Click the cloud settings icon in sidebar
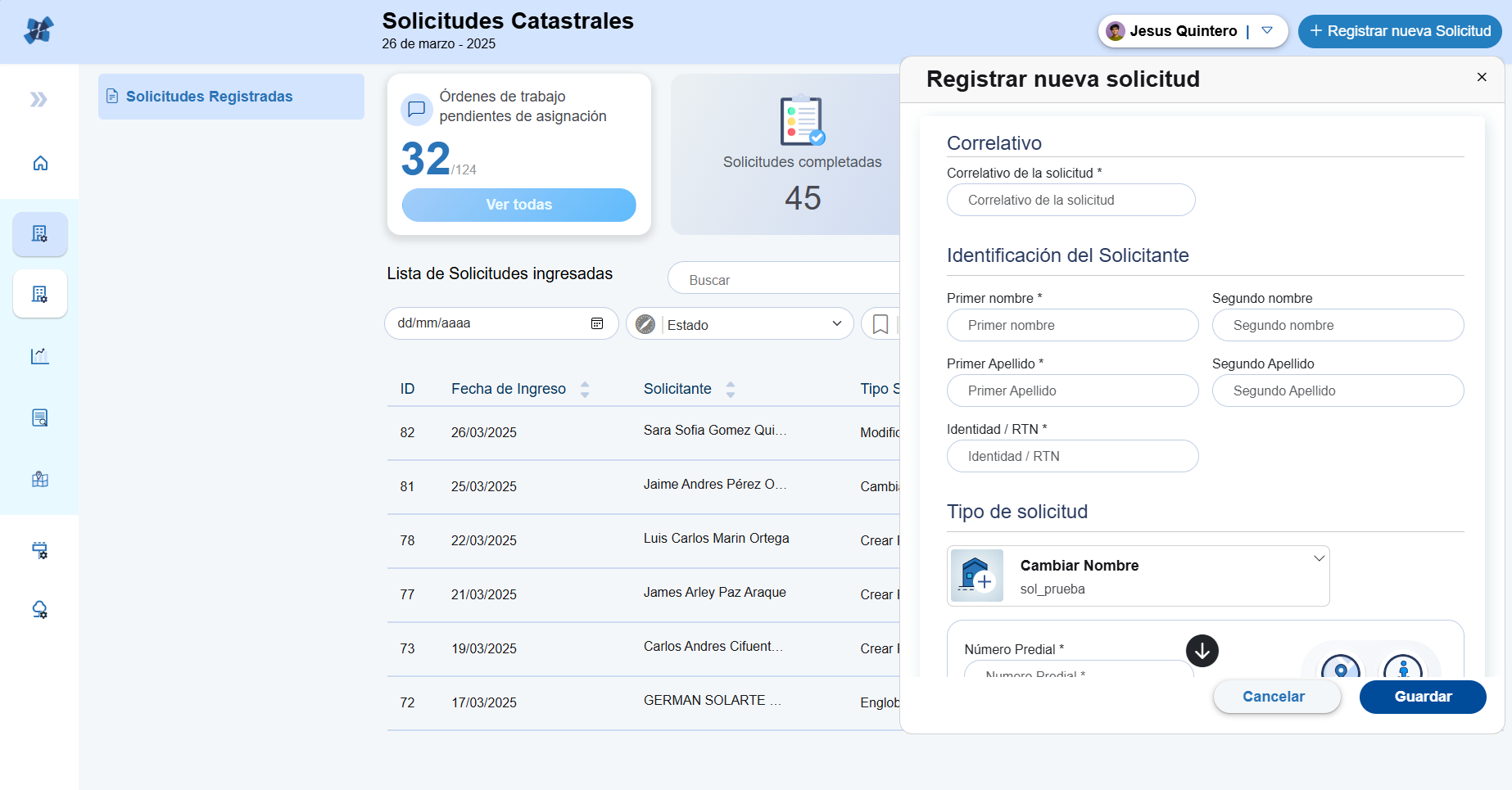The image size is (1512, 790). click(x=40, y=610)
